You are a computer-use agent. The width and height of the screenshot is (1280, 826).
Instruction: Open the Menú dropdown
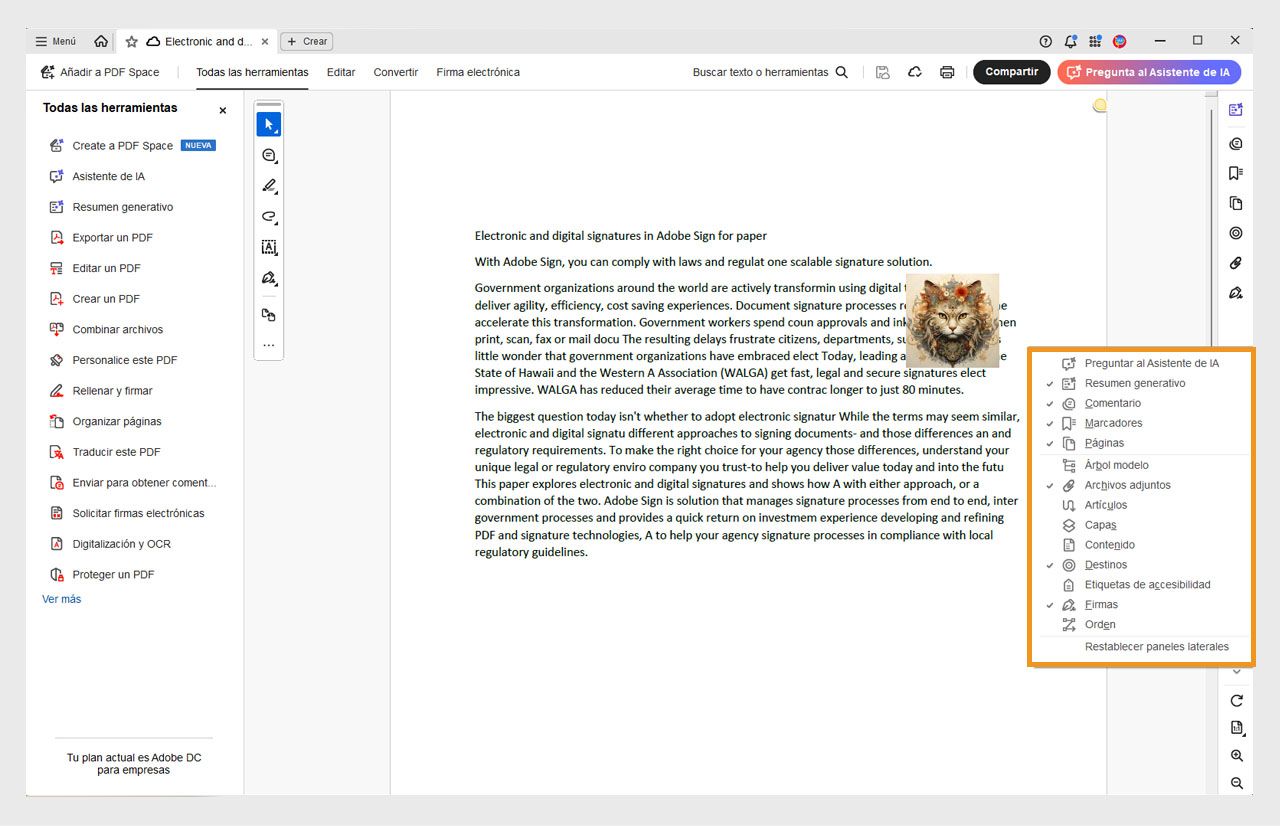55,40
